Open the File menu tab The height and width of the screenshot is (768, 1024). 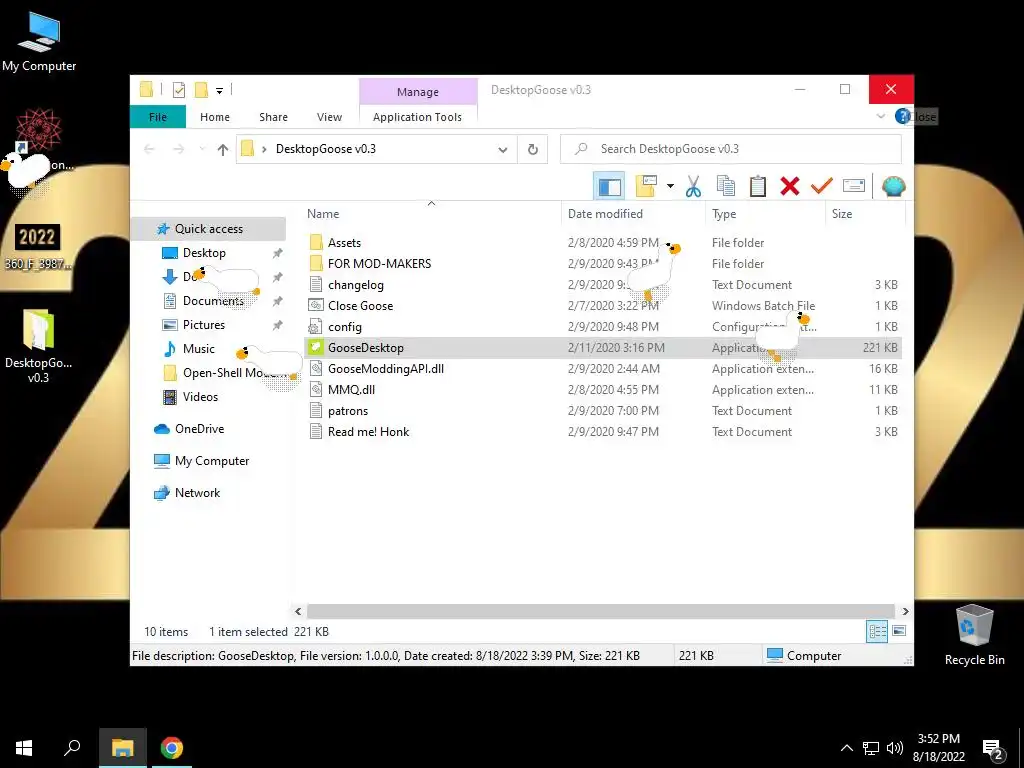click(x=158, y=117)
